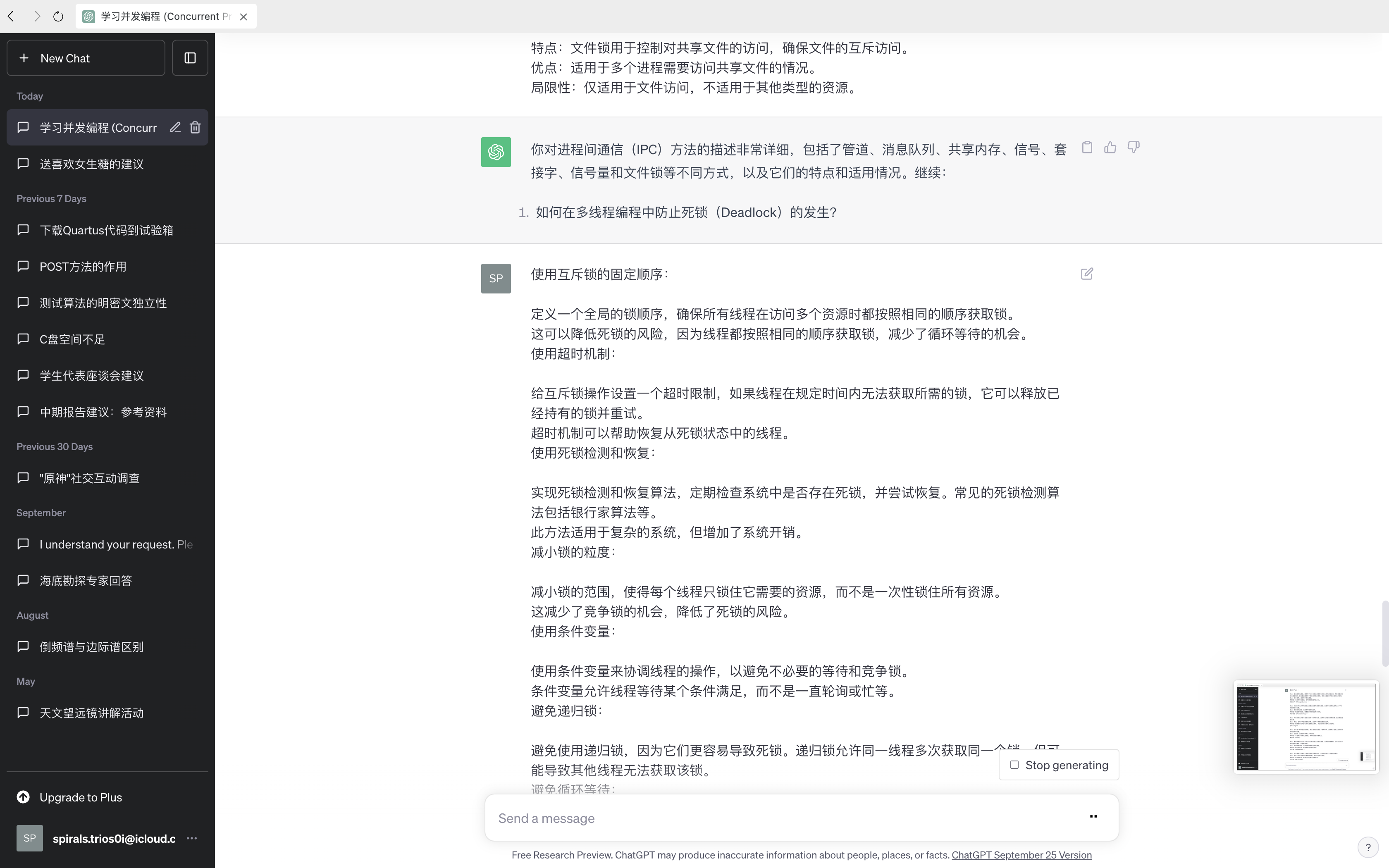Click the Send a message input field
The width and height of the screenshot is (1389, 868).
pos(786,818)
